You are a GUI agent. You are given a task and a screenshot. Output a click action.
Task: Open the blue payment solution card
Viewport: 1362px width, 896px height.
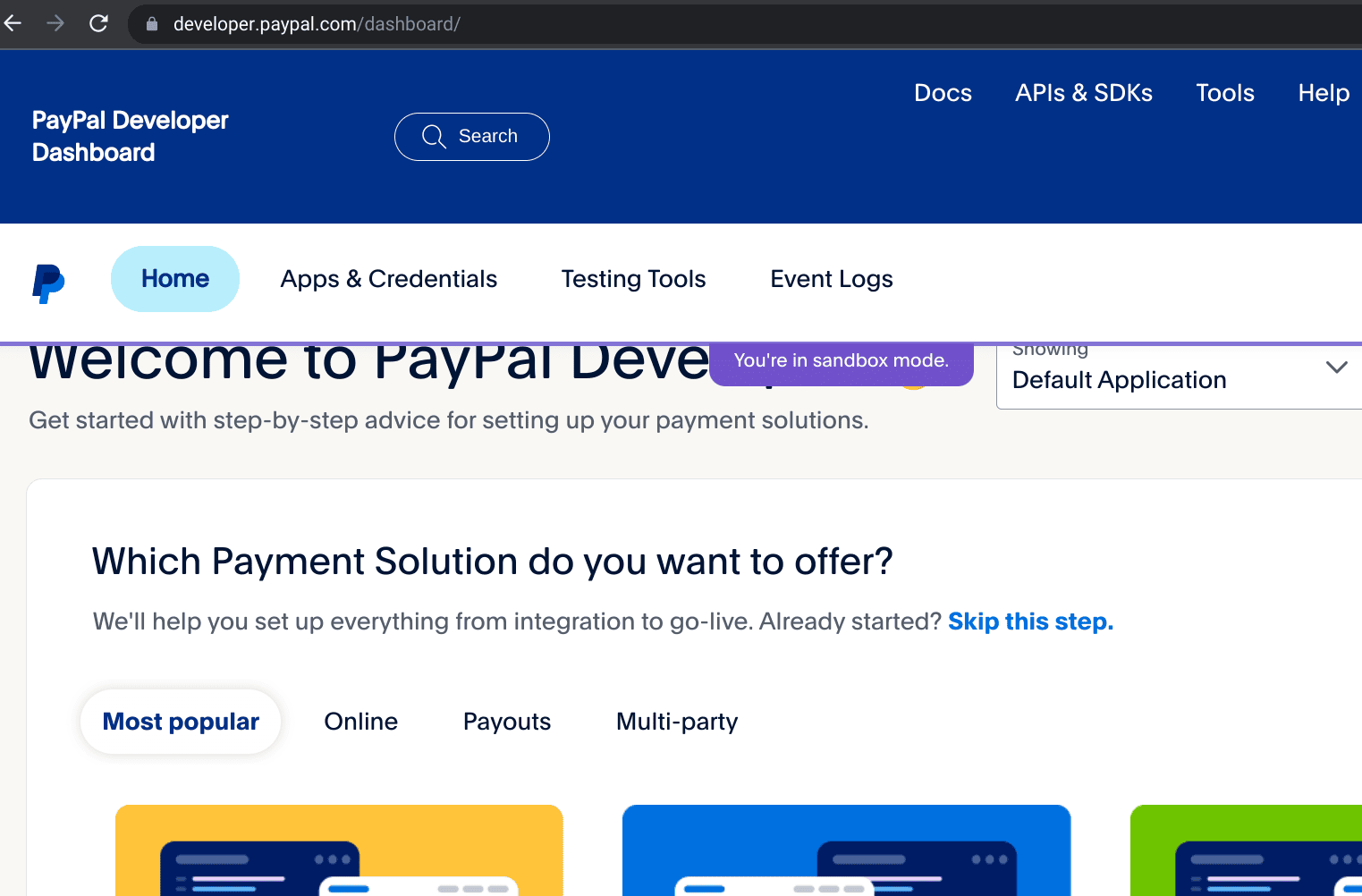coord(846,850)
